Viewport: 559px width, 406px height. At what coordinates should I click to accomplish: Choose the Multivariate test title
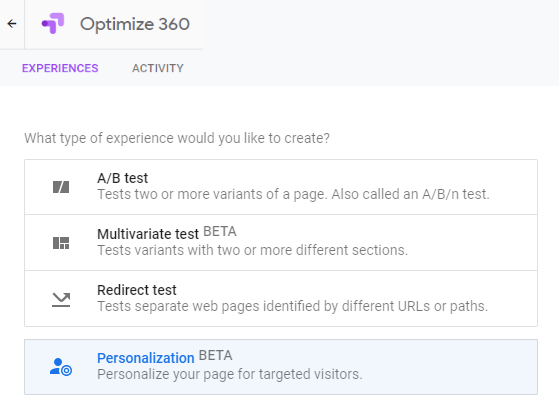(x=148, y=234)
